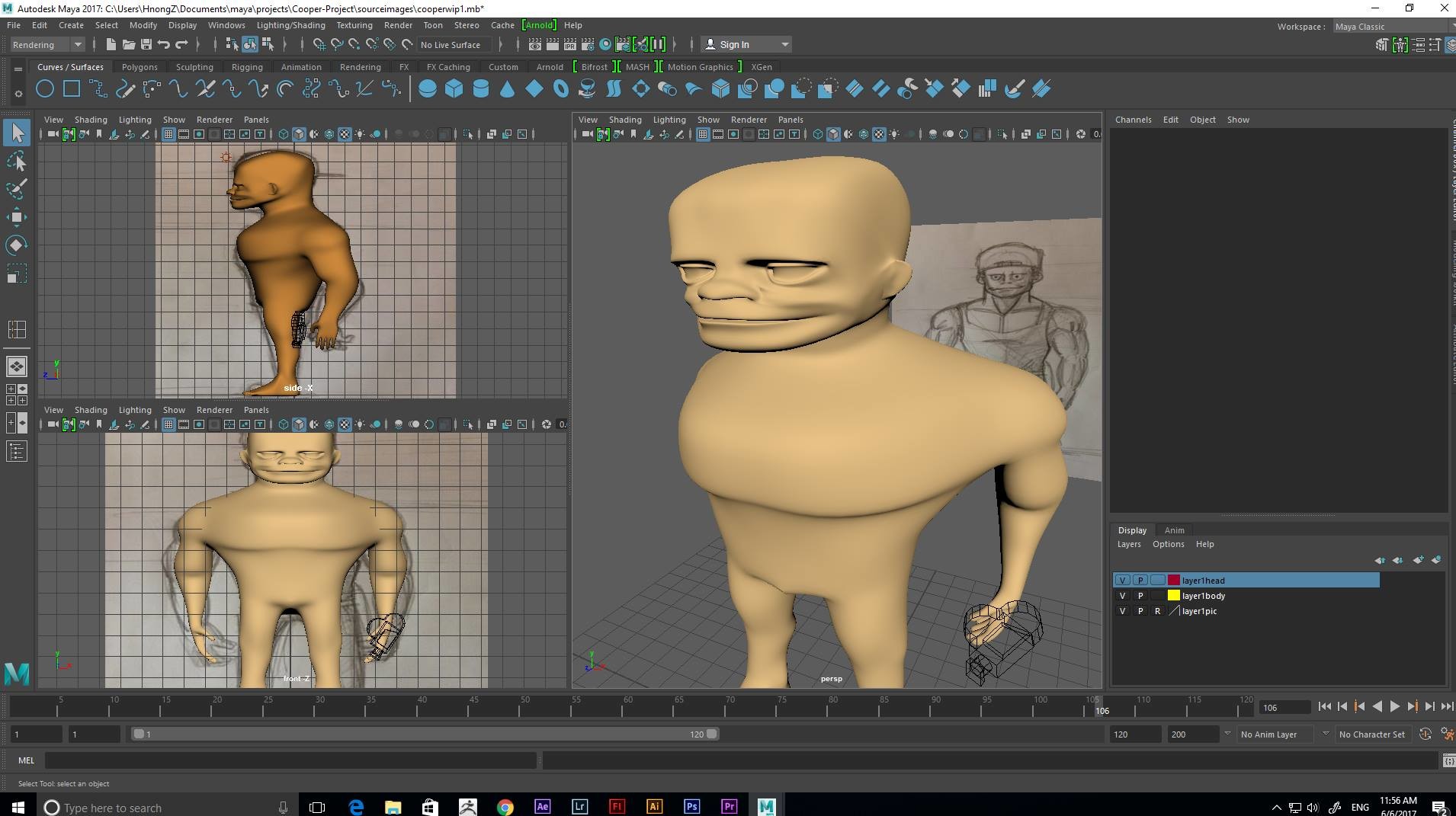Viewport: 1456px width, 816px height.
Task: Activate the Lasso tool in the toolbox
Action: 17,161
